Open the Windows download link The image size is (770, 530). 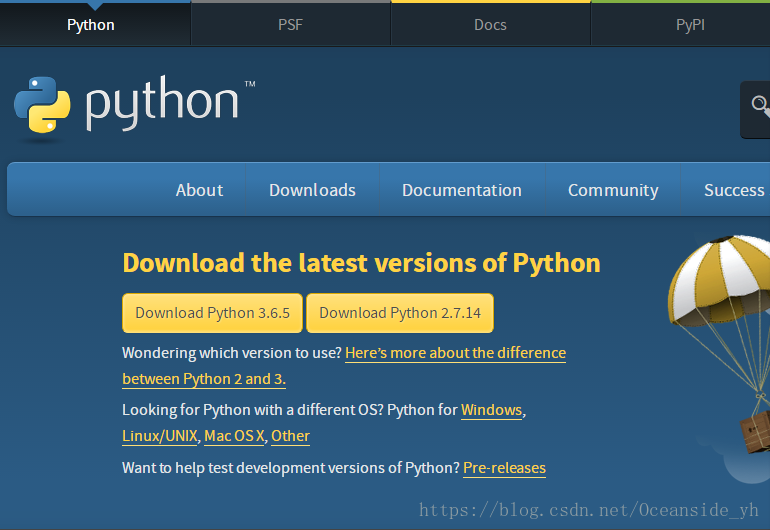(491, 410)
